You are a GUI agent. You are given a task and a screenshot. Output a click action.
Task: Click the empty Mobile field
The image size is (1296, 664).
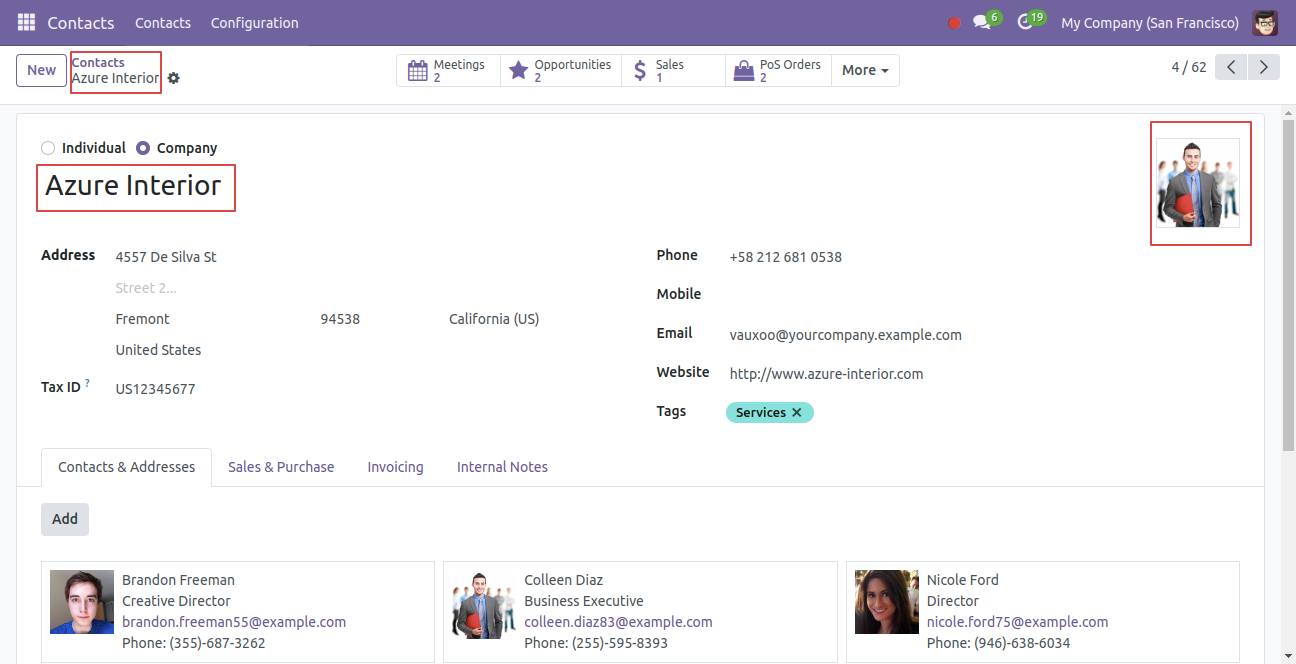click(x=984, y=296)
